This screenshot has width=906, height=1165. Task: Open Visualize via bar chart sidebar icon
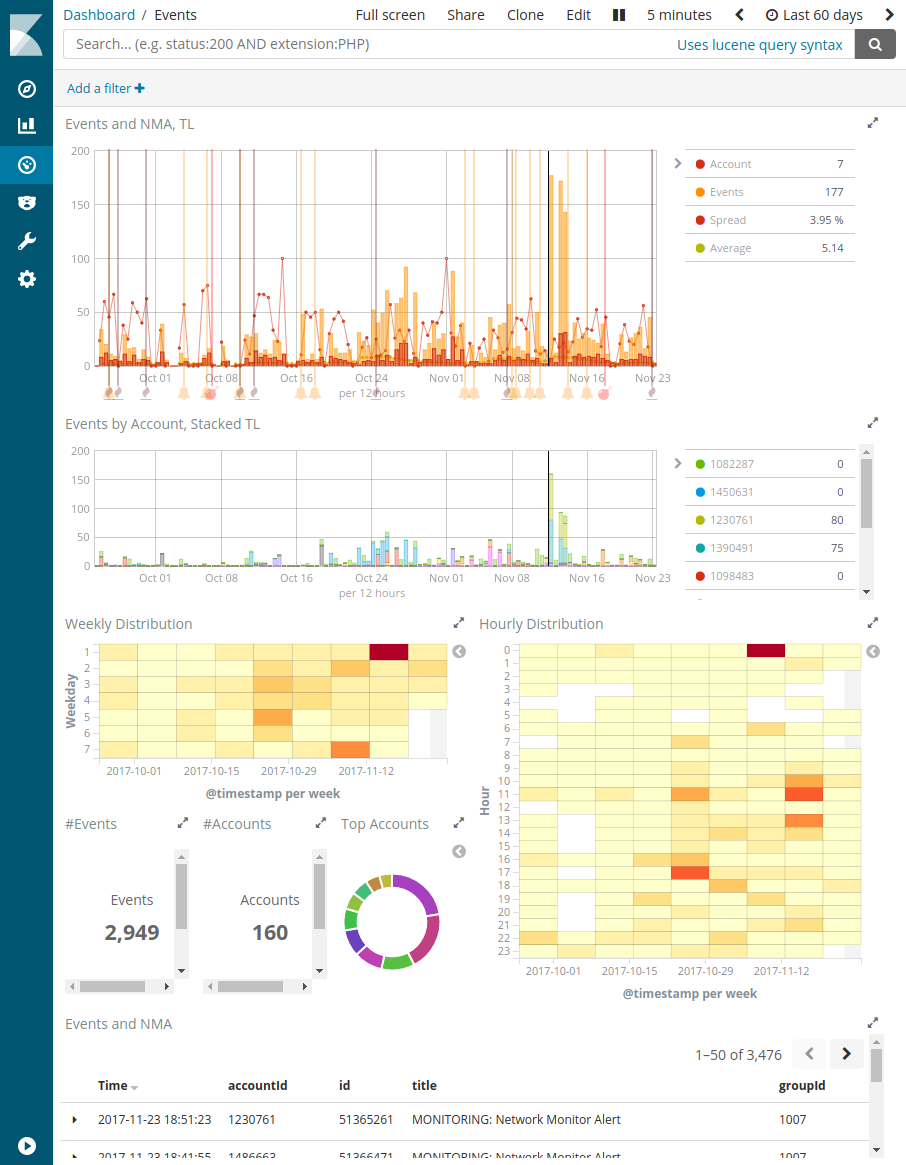pyautogui.click(x=27, y=126)
